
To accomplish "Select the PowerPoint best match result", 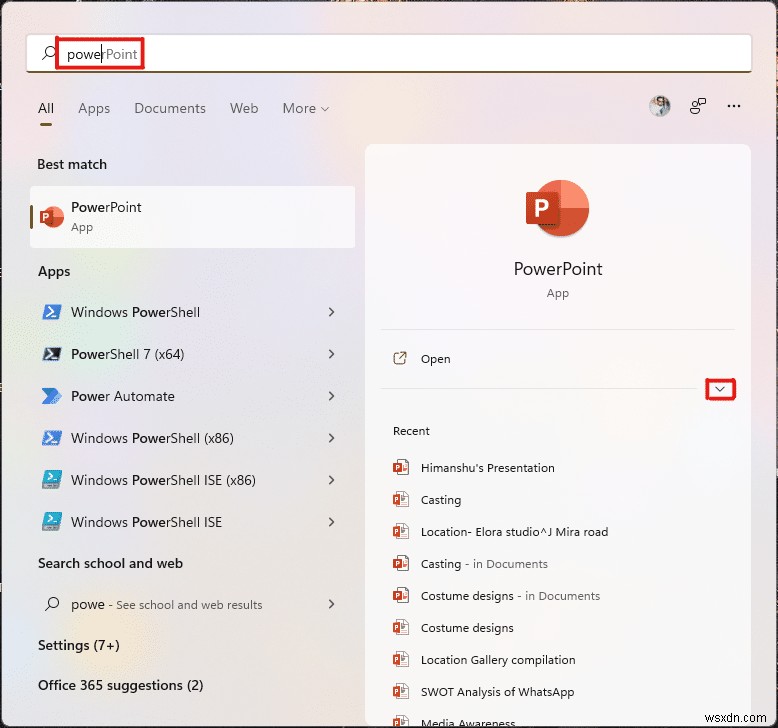I will (193, 217).
